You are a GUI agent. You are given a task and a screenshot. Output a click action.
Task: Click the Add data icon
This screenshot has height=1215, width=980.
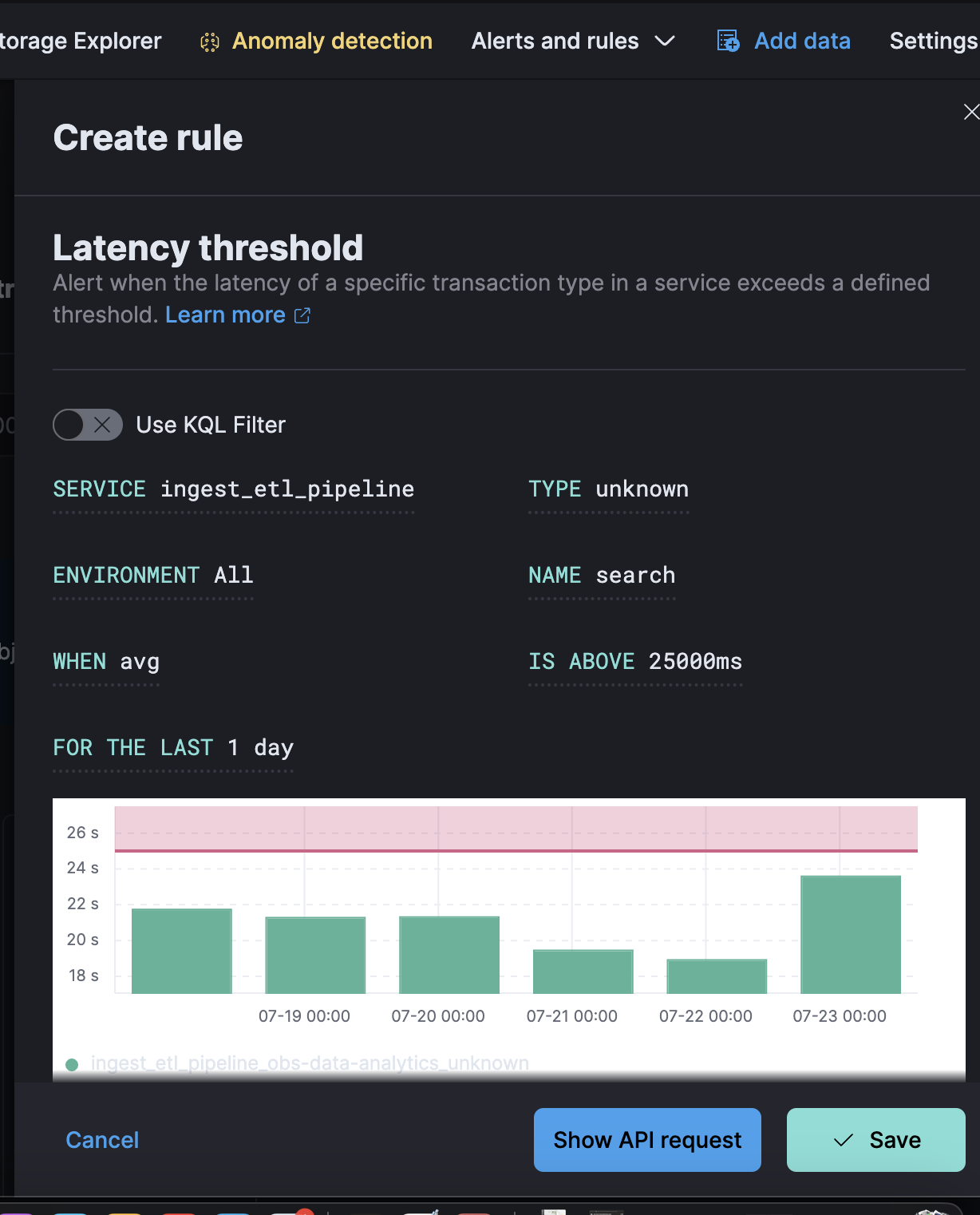[x=728, y=41]
